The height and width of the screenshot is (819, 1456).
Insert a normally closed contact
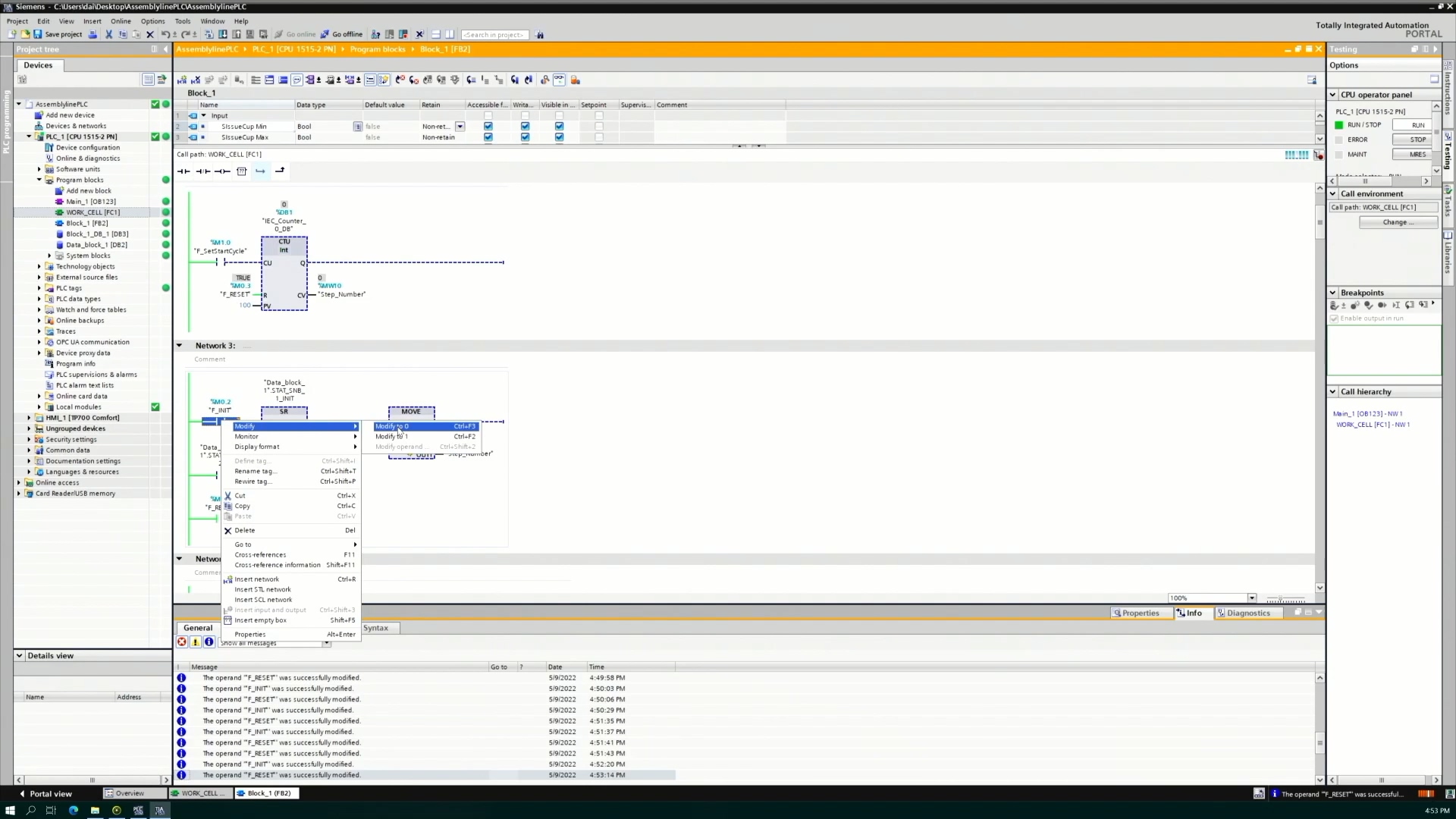(202, 171)
